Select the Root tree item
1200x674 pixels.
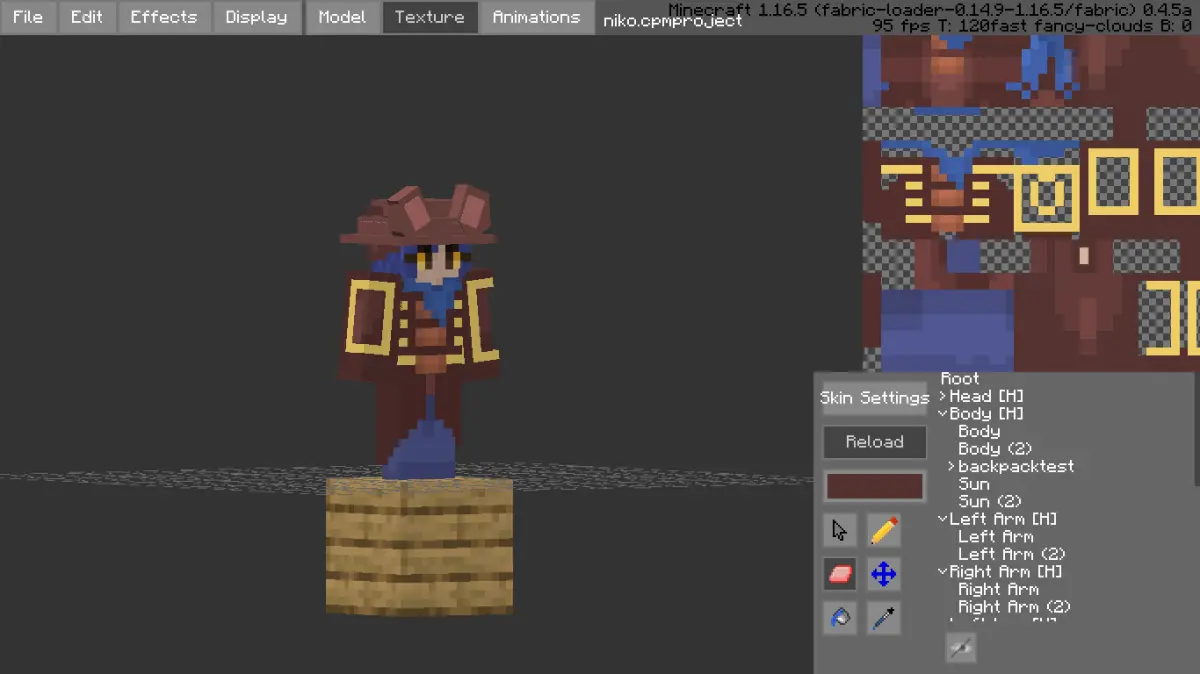[x=960, y=379]
